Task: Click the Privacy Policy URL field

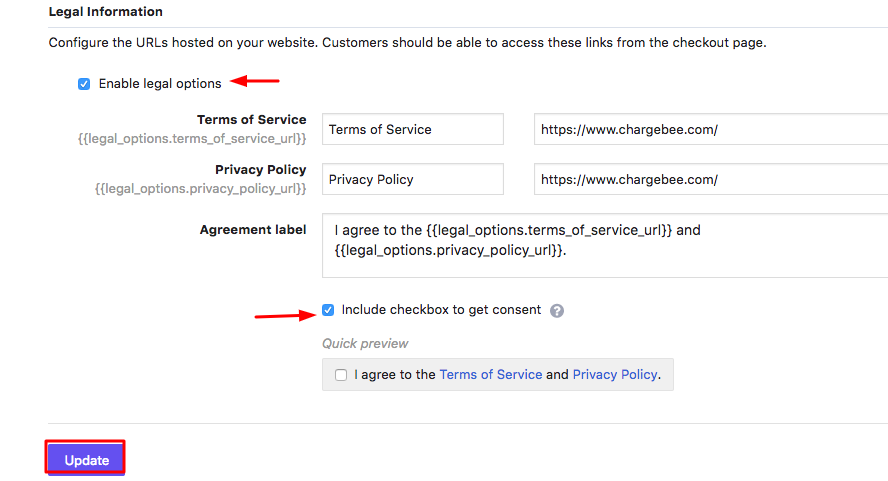Action: click(x=711, y=179)
